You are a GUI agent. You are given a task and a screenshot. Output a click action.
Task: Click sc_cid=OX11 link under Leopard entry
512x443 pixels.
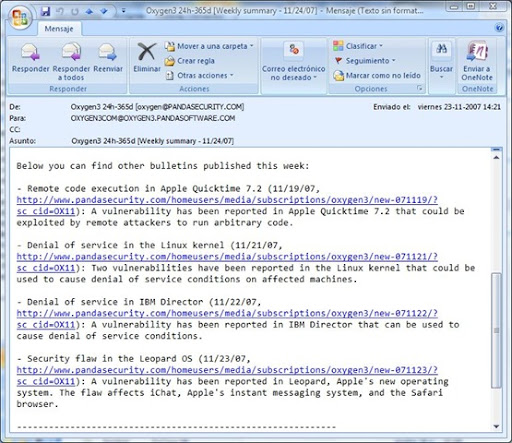pyautogui.click(x=46, y=381)
